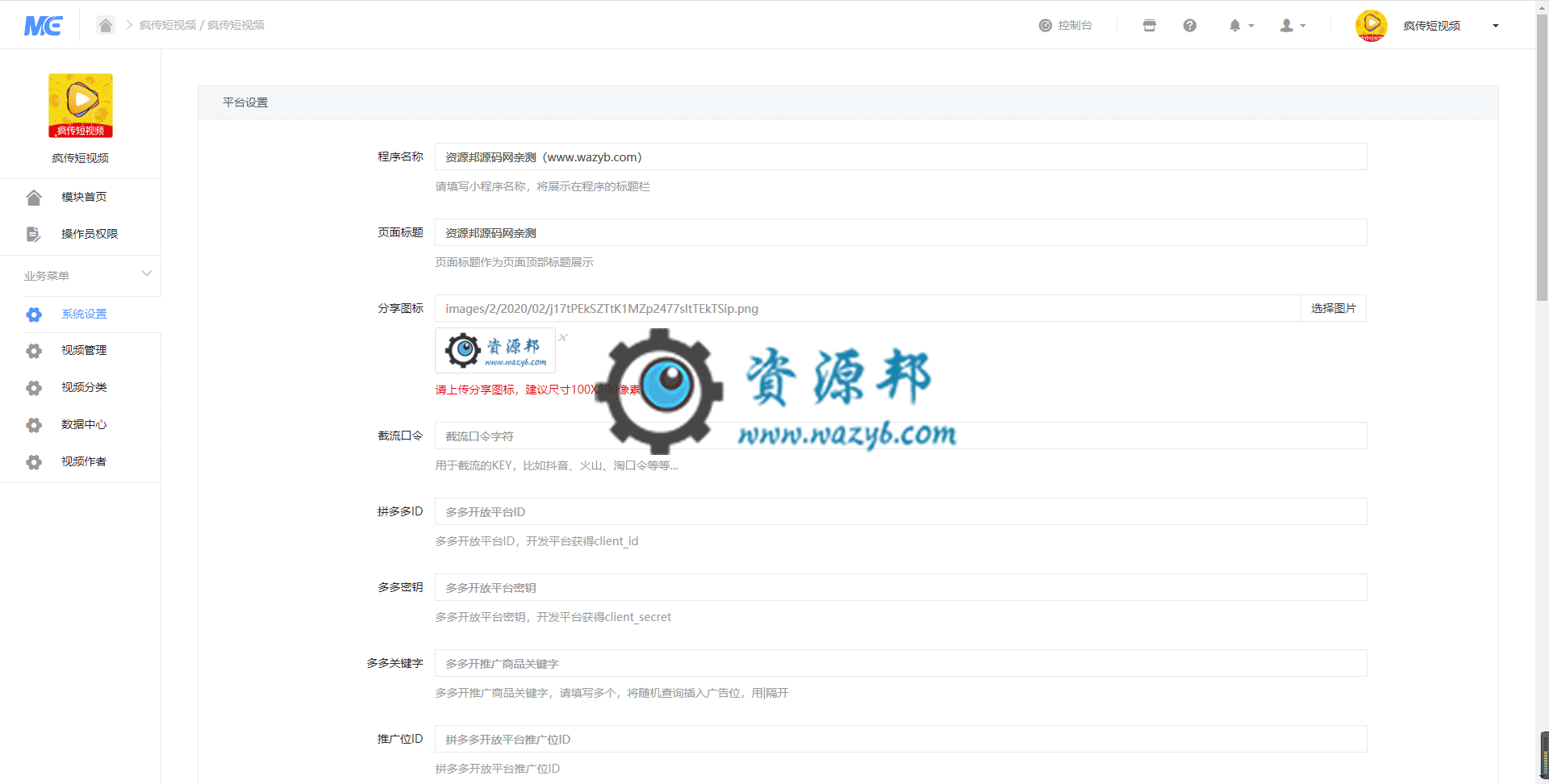1549x784 pixels.
Task: Click the 分享图标 image path field
Action: [867, 308]
